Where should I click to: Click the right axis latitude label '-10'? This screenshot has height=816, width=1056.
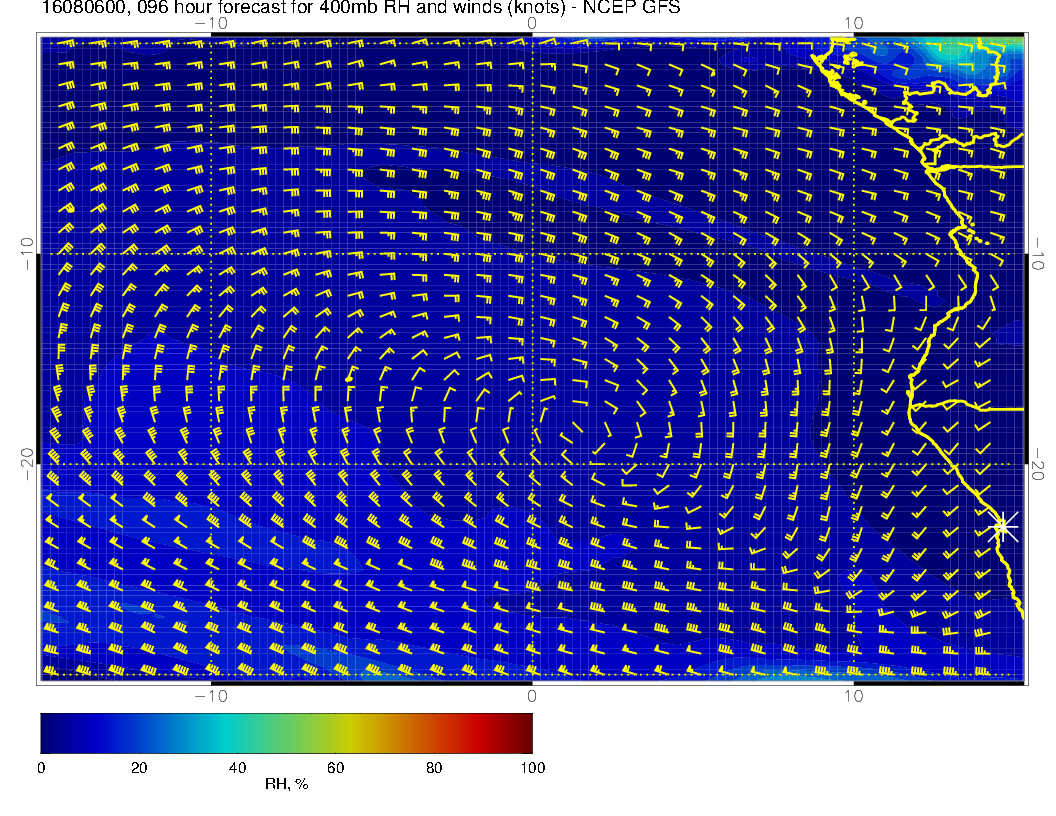(1040, 253)
